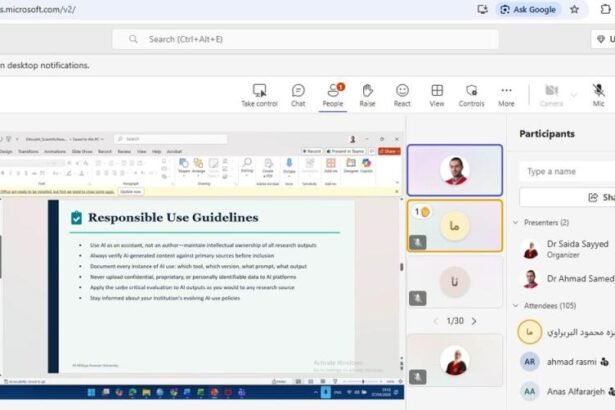Viewport: 615px width, 410px height.
Task: Collapse the Presenters (2) section
Action: pos(515,222)
